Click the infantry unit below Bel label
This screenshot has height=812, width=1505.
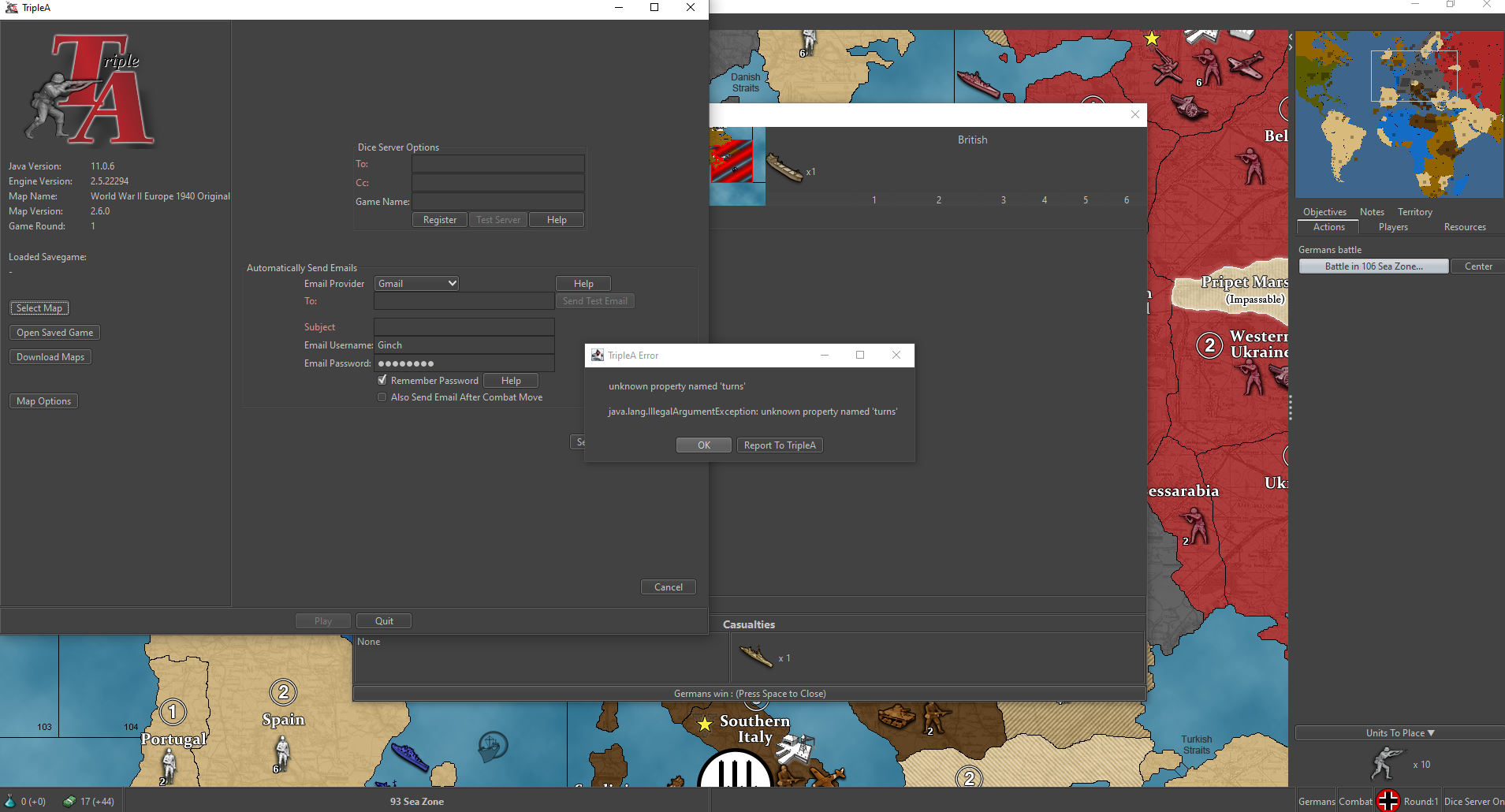1252,166
